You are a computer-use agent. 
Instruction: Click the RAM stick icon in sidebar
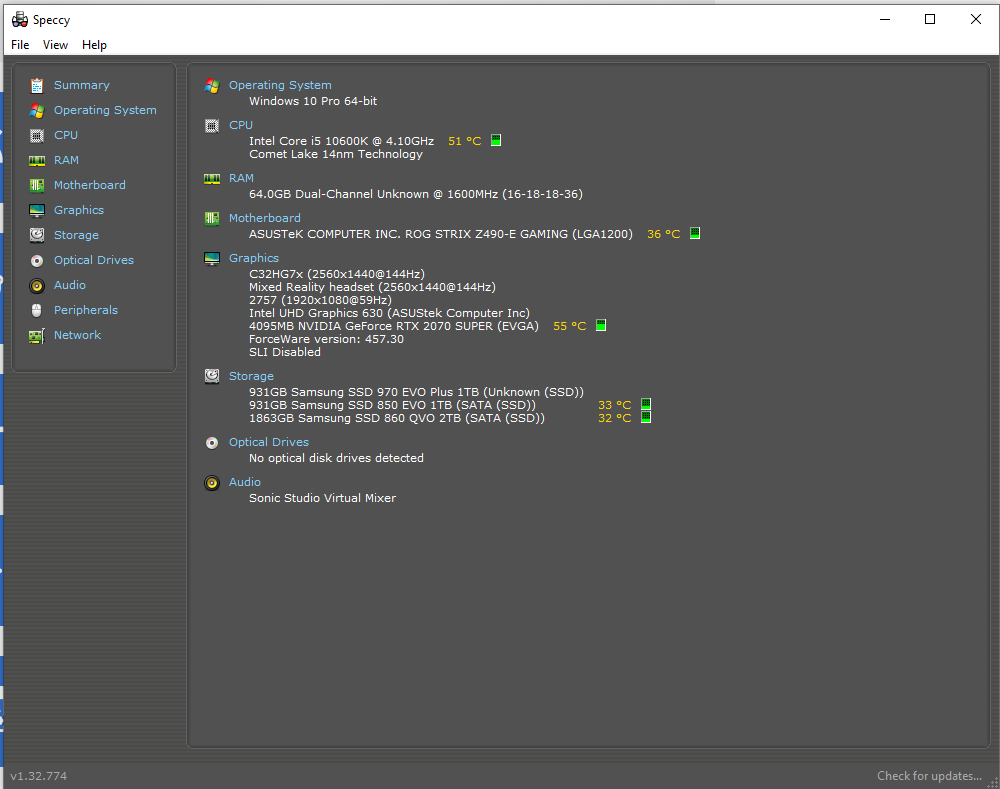tap(37, 160)
